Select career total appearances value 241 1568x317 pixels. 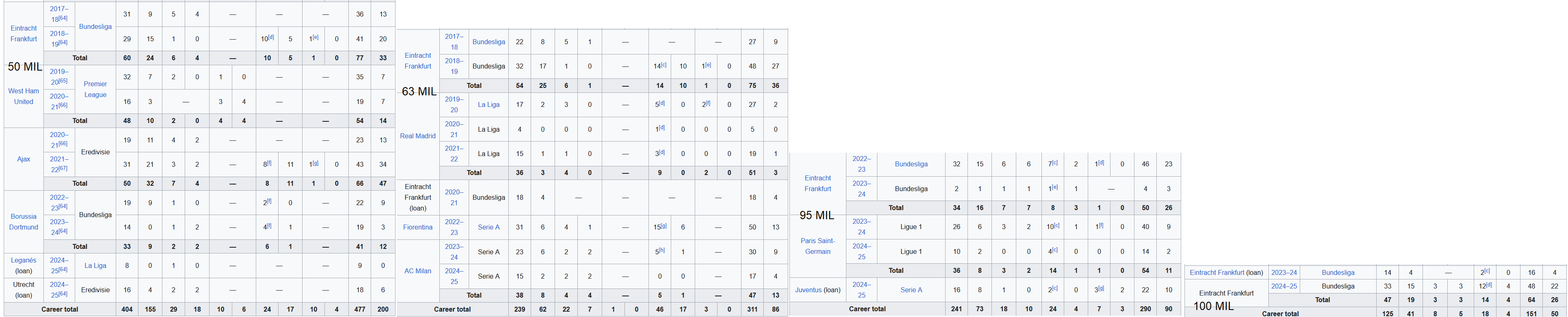point(956,309)
